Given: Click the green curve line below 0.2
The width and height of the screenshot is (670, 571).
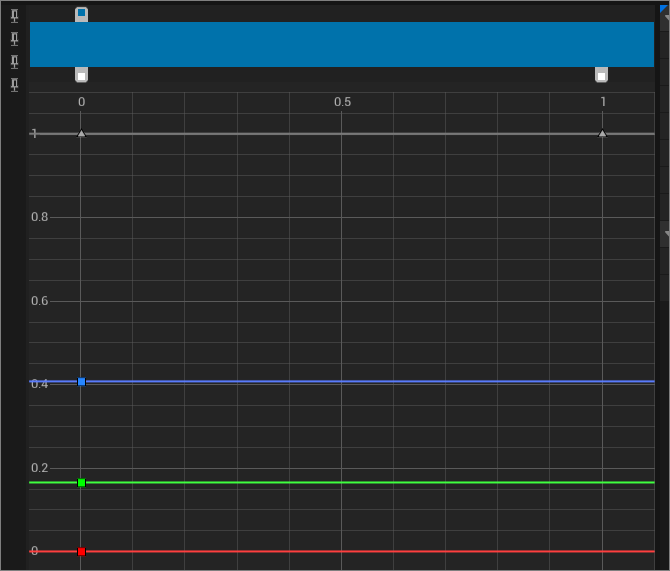Looking at the screenshot, I should (342, 483).
